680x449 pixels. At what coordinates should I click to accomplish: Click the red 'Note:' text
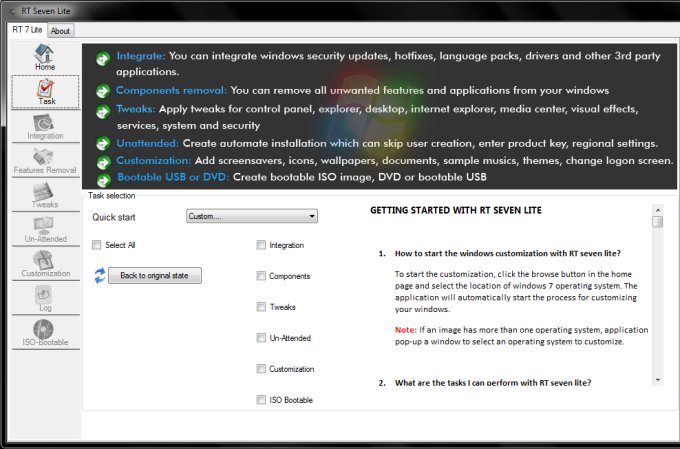(405, 330)
